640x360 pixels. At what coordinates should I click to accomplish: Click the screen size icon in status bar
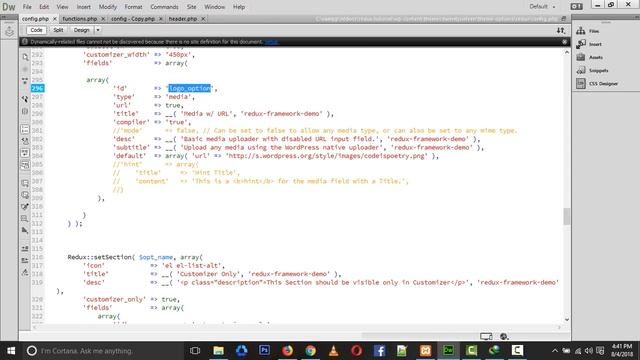(x=486, y=336)
